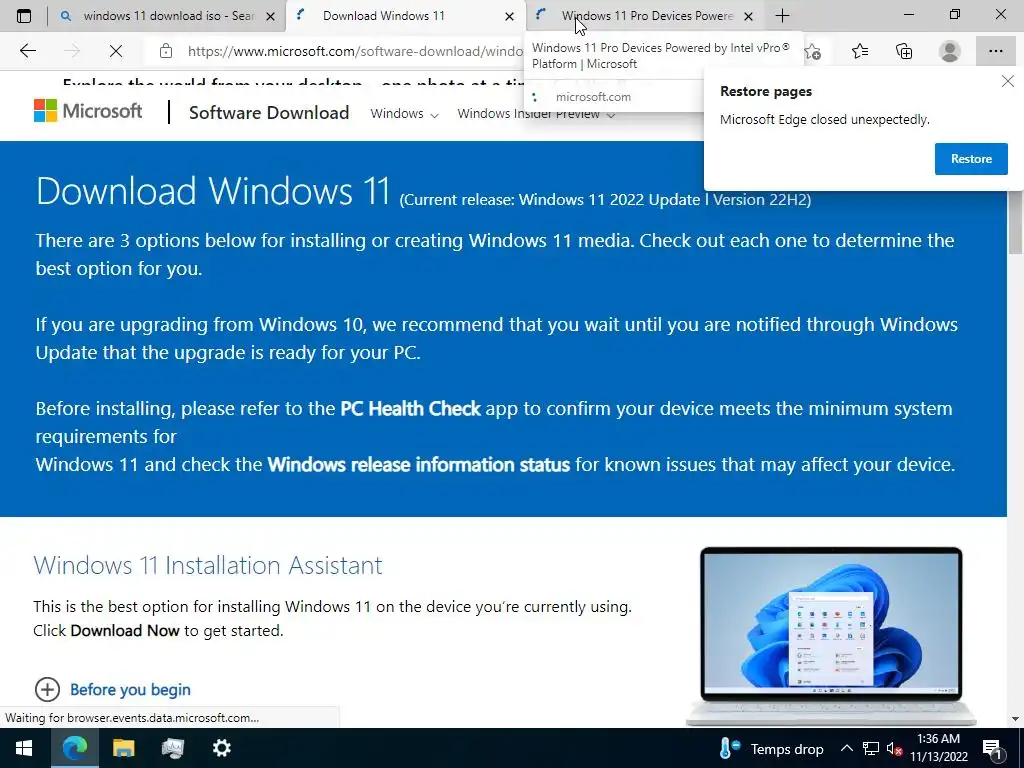
Task: Close the windows 11 download iso search tab
Action: [x=270, y=16]
